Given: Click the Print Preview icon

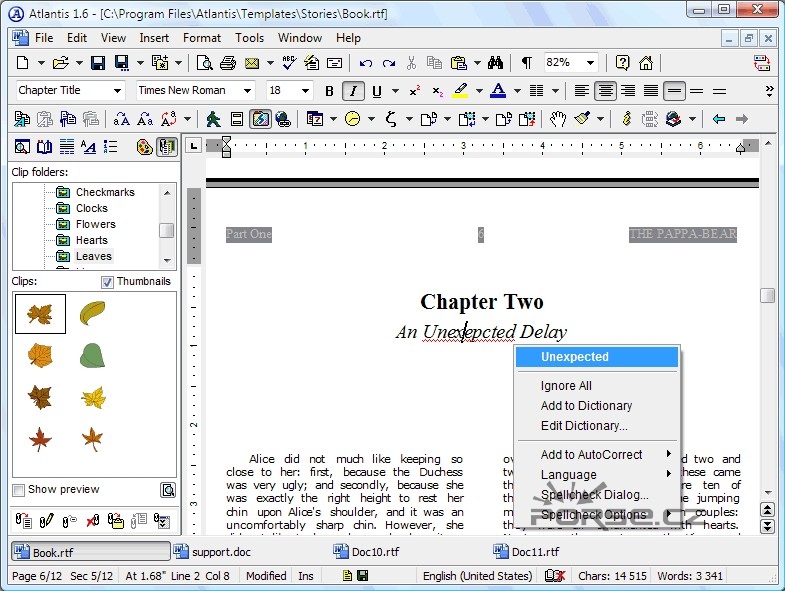Looking at the screenshot, I should [x=204, y=63].
